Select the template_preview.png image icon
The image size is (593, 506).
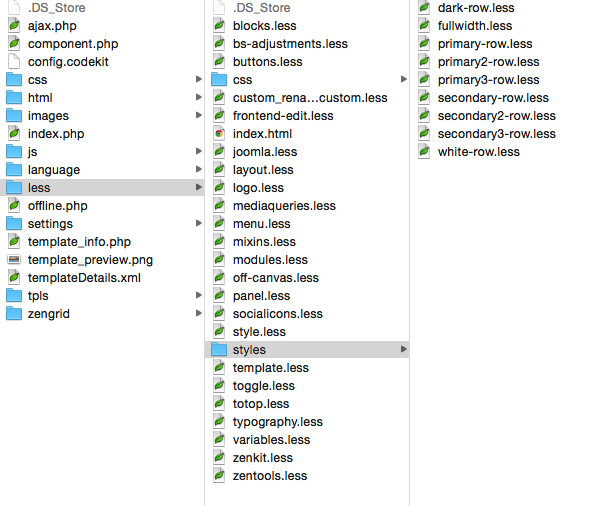[x=14, y=259]
